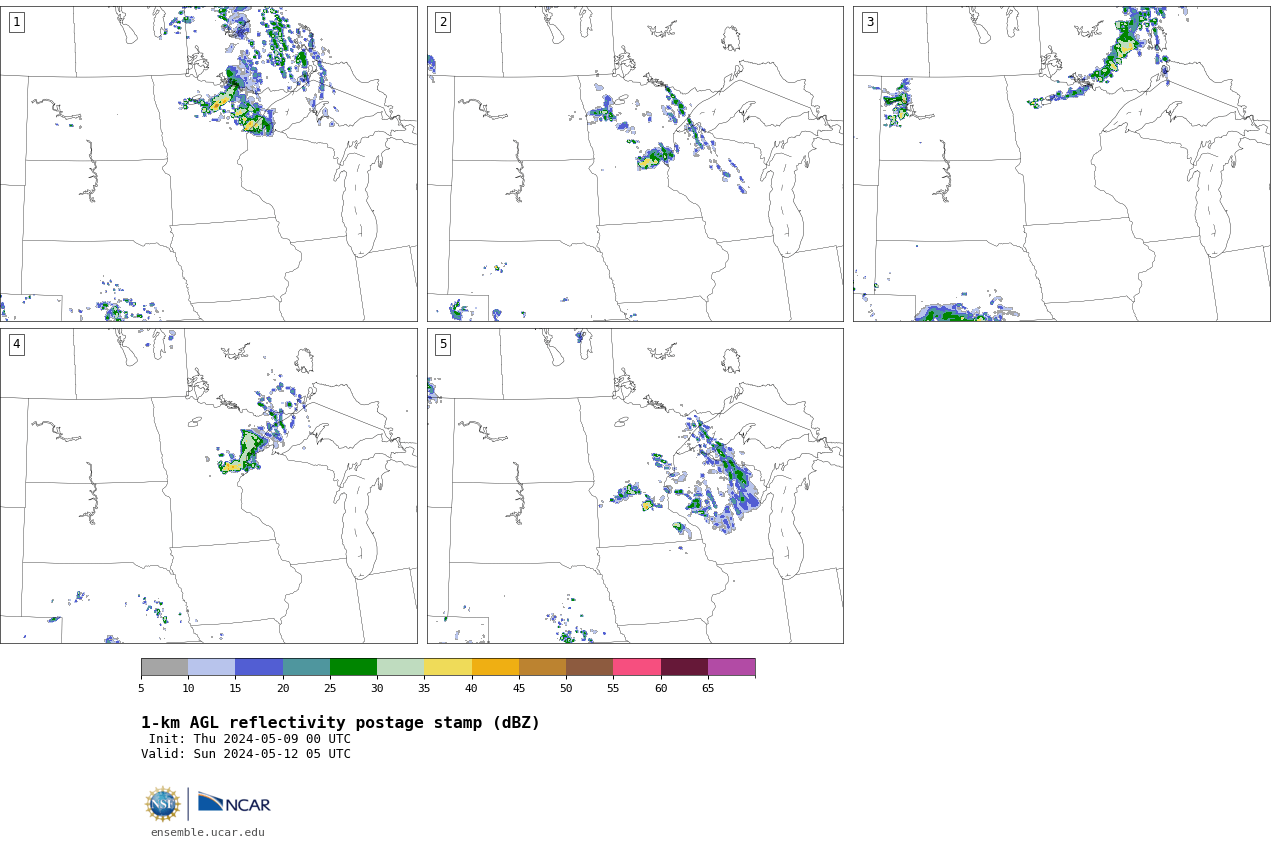
Task: Click the maroon 60-65 dBZ swatch
Action: tap(684, 667)
